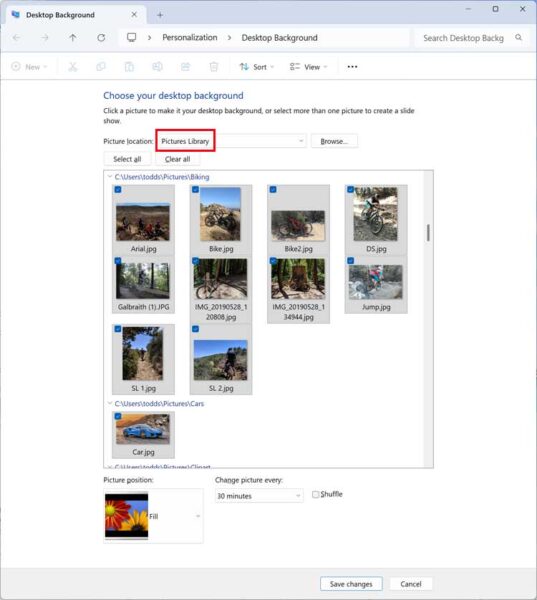Viewport: 537px width, 600px height.
Task: Click the Browse... button
Action: (x=334, y=141)
